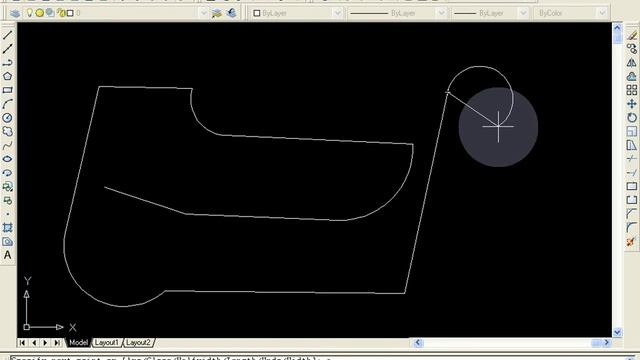This screenshot has width=640, height=360.
Task: Click the Move tool
Action: pos(632,104)
